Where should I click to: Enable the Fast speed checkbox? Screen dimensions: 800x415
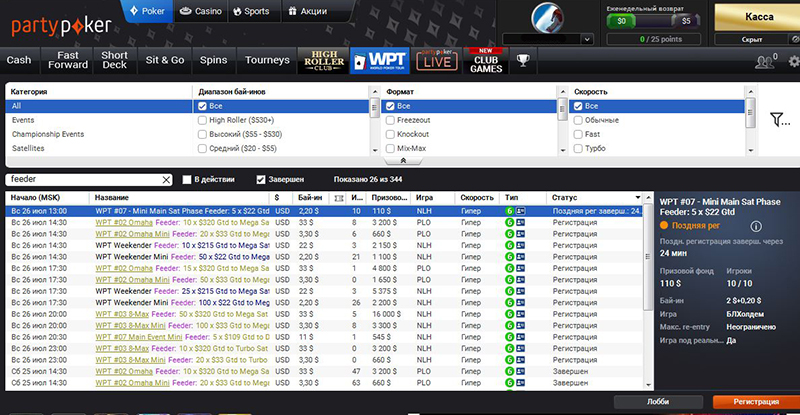tap(578, 134)
